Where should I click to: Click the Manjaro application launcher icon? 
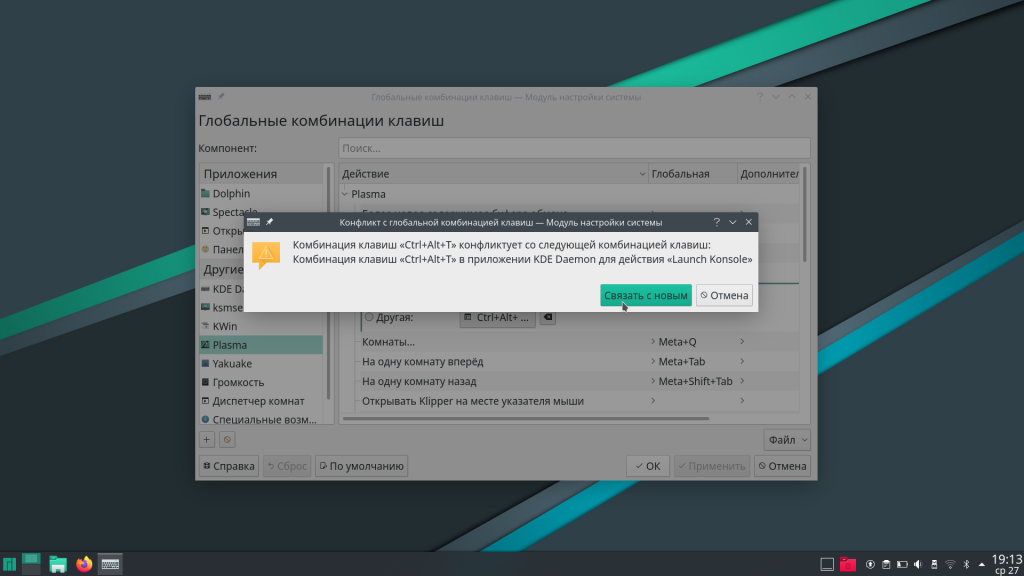pos(9,564)
